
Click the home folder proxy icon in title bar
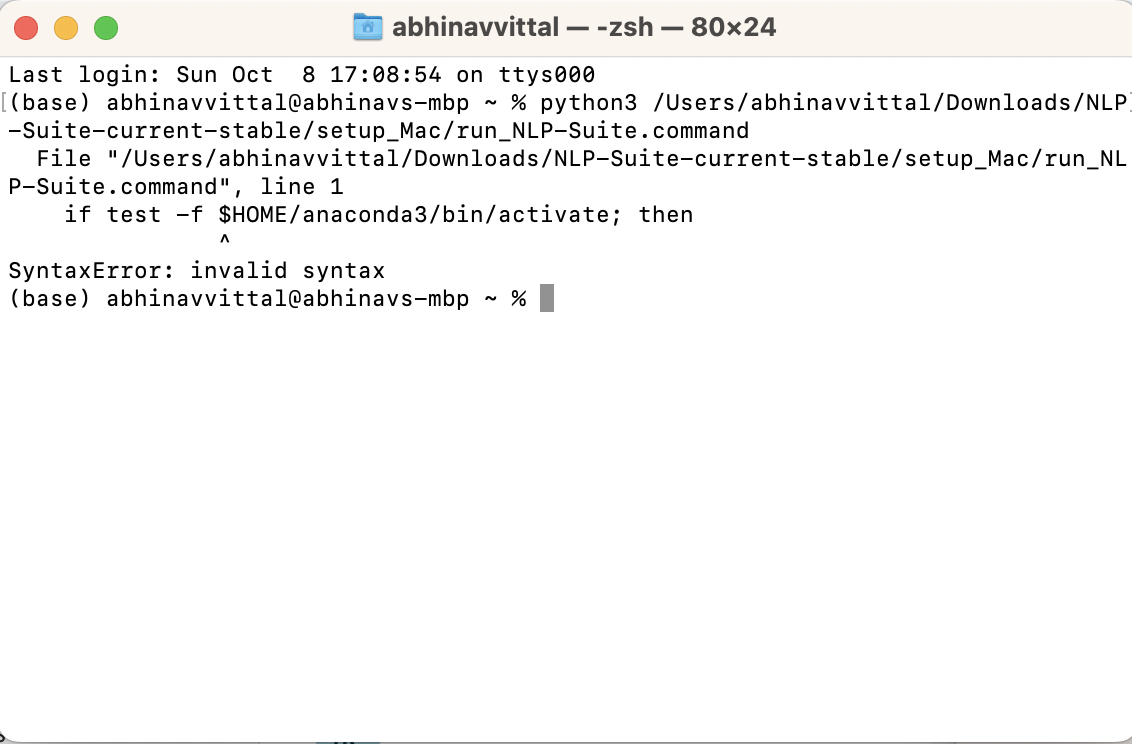pyautogui.click(x=369, y=27)
